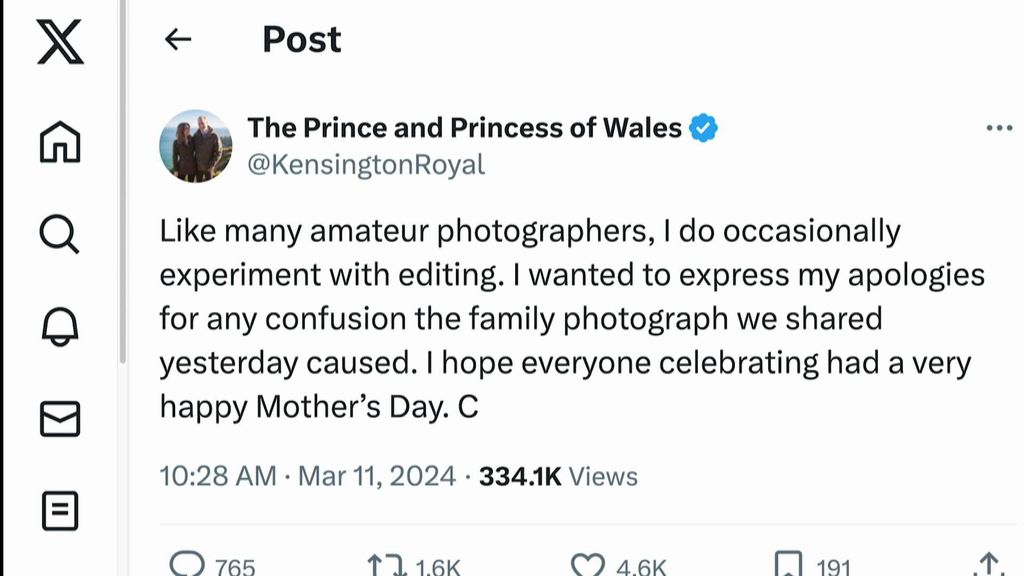Screen dimensions: 1024x576
Task: Click the X logo icon
Action: pyautogui.click(x=60, y=41)
